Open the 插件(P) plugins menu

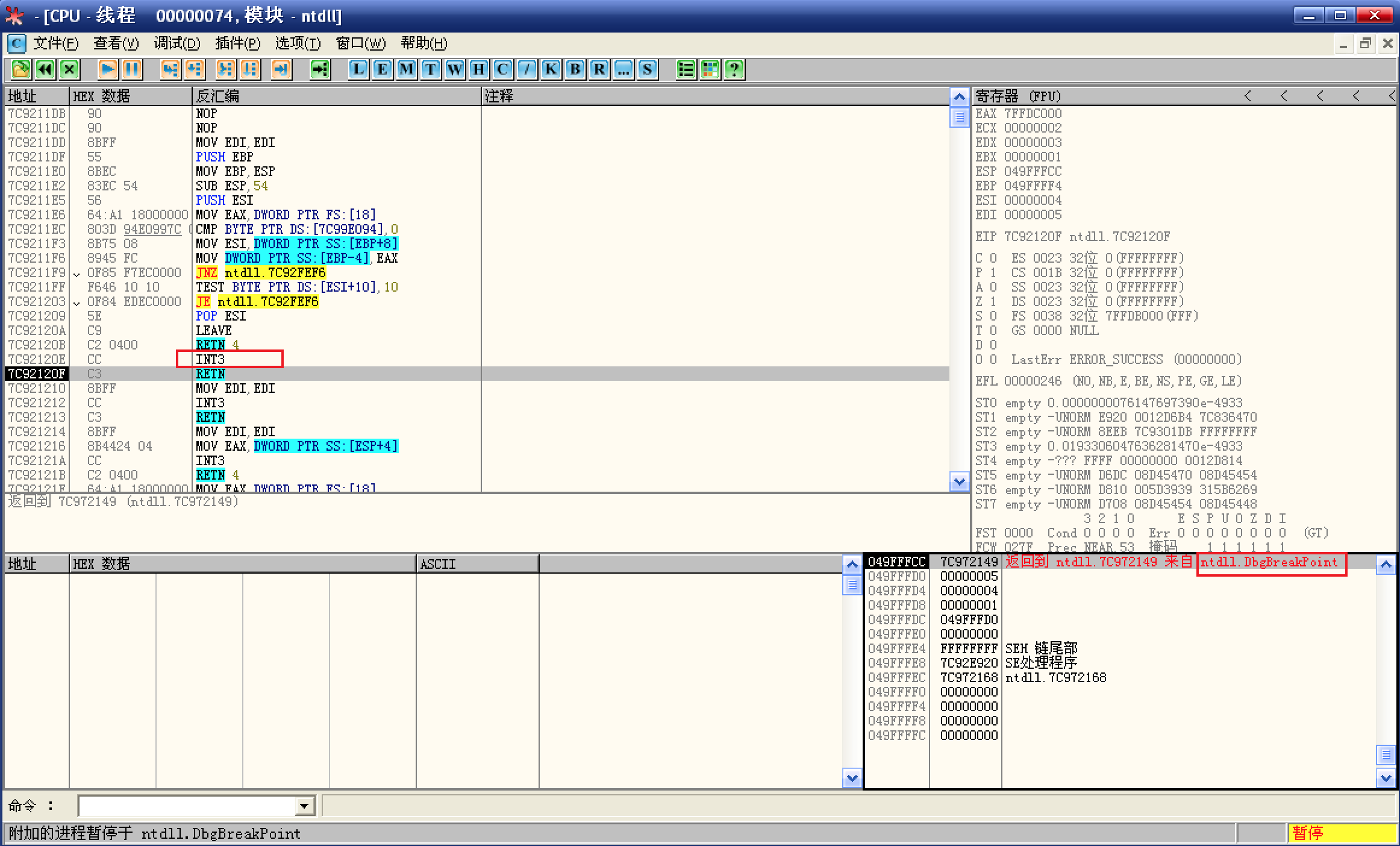click(237, 43)
